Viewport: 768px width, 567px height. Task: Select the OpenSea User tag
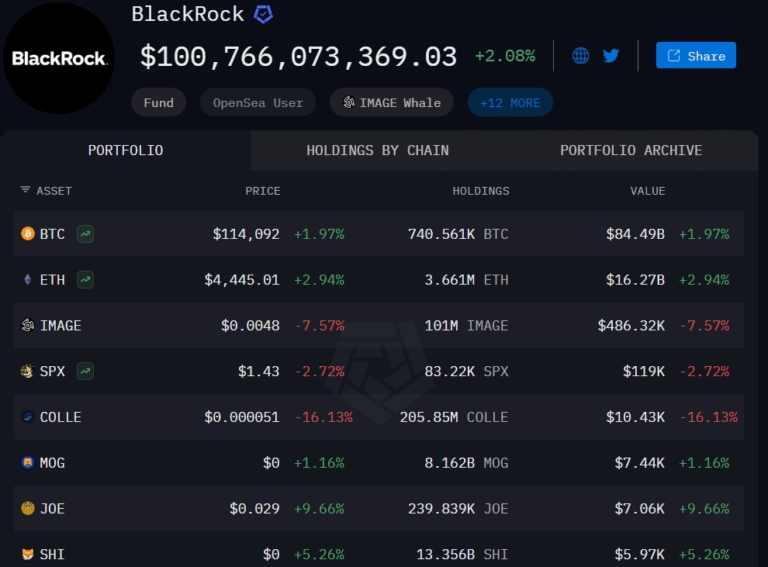pyautogui.click(x=258, y=102)
